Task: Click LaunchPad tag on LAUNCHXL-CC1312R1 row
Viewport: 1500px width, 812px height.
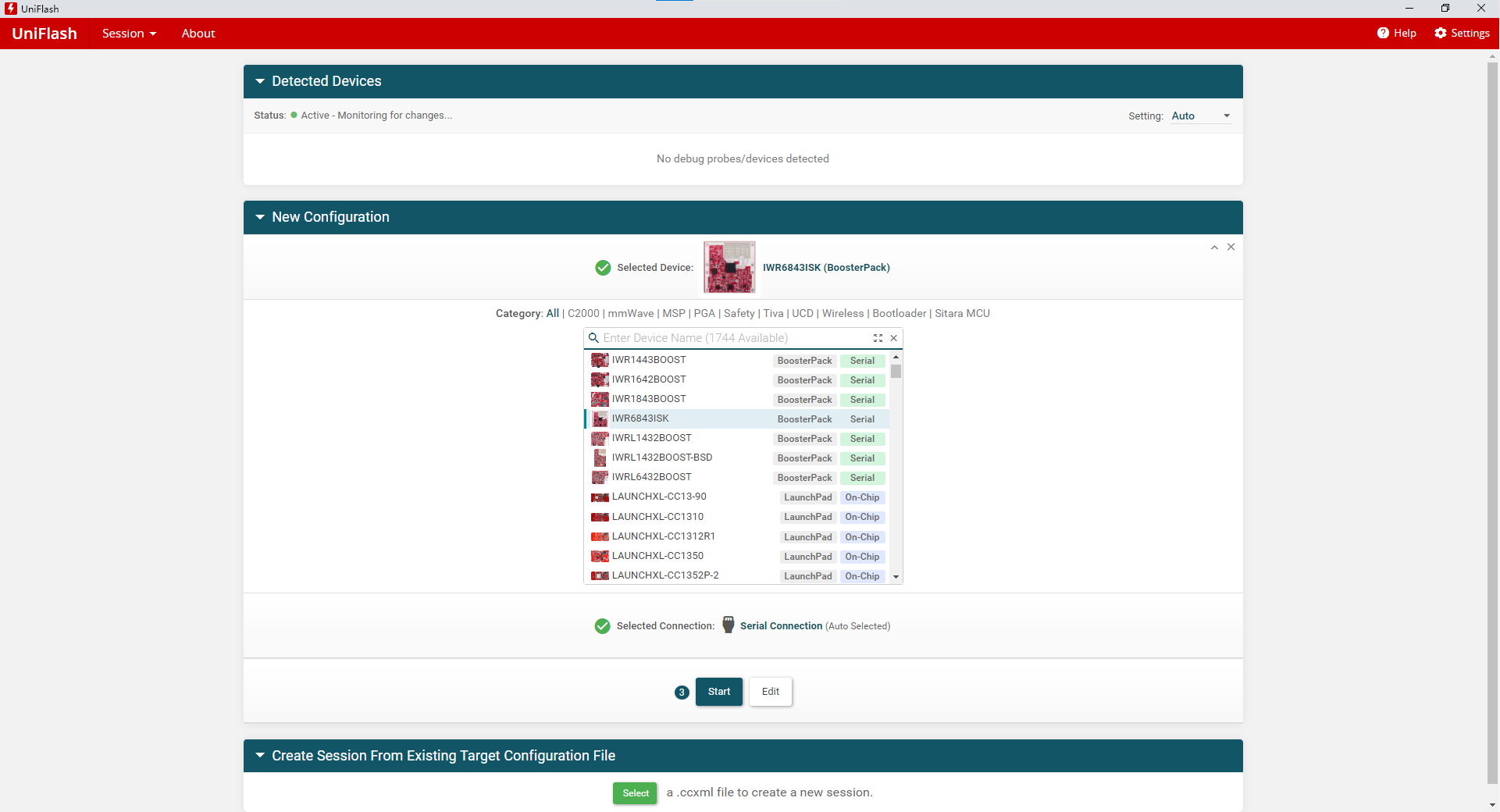Action: tap(808, 537)
